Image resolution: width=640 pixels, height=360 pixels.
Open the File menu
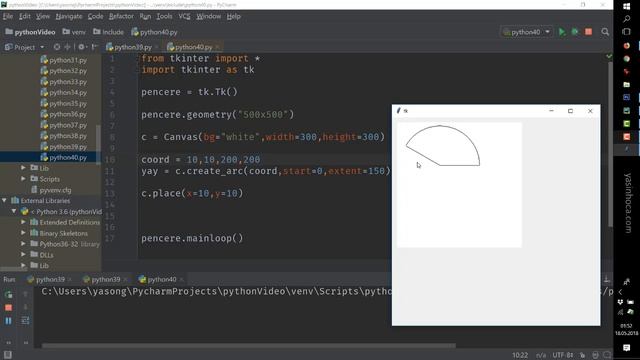[x=8, y=16]
